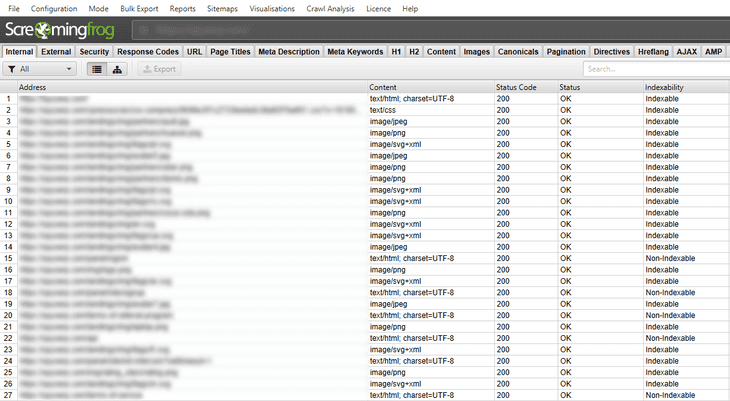Switch to list view icon
The width and height of the screenshot is (730, 401).
pos(96,69)
